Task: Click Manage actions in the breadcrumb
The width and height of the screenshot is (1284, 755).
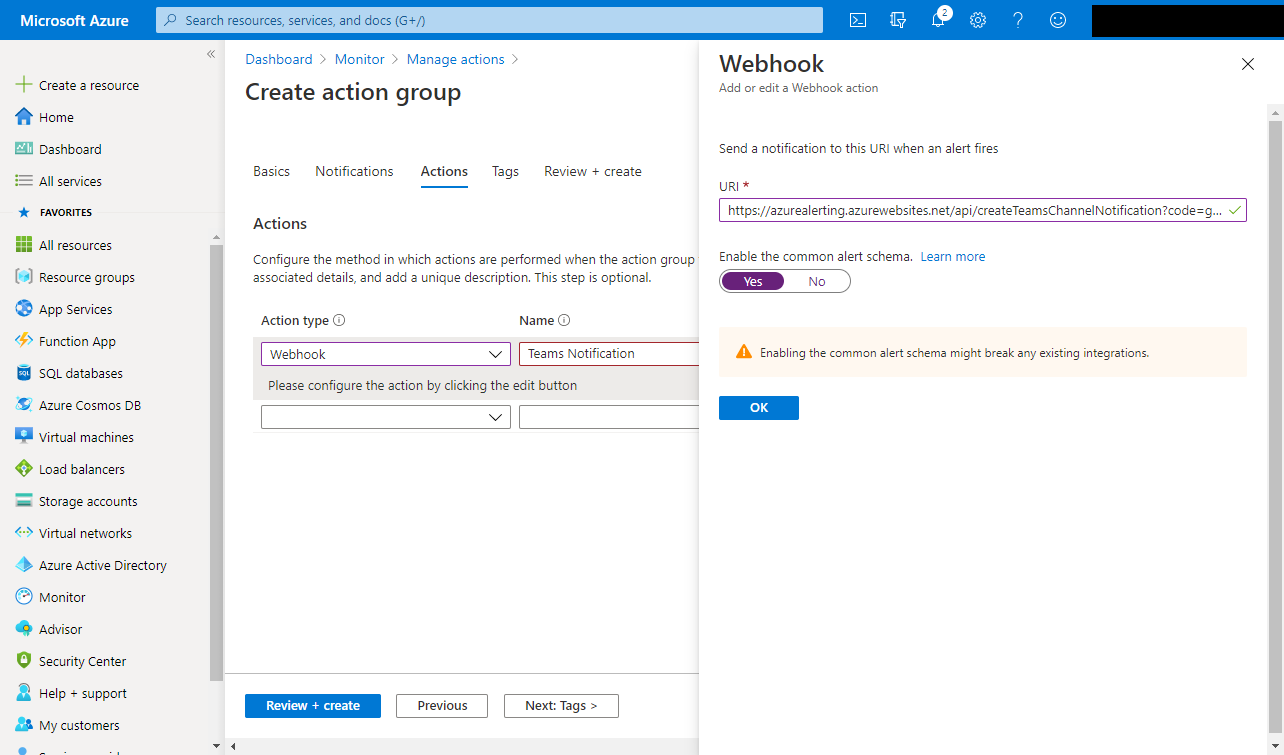Action: [x=456, y=59]
